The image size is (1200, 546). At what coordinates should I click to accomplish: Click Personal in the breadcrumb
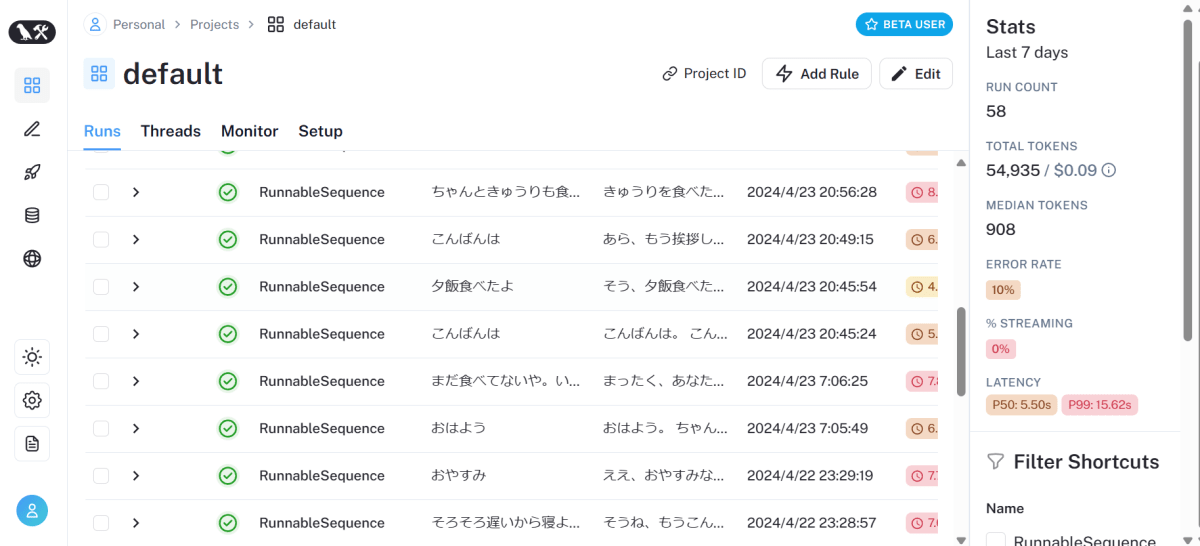coord(139,24)
